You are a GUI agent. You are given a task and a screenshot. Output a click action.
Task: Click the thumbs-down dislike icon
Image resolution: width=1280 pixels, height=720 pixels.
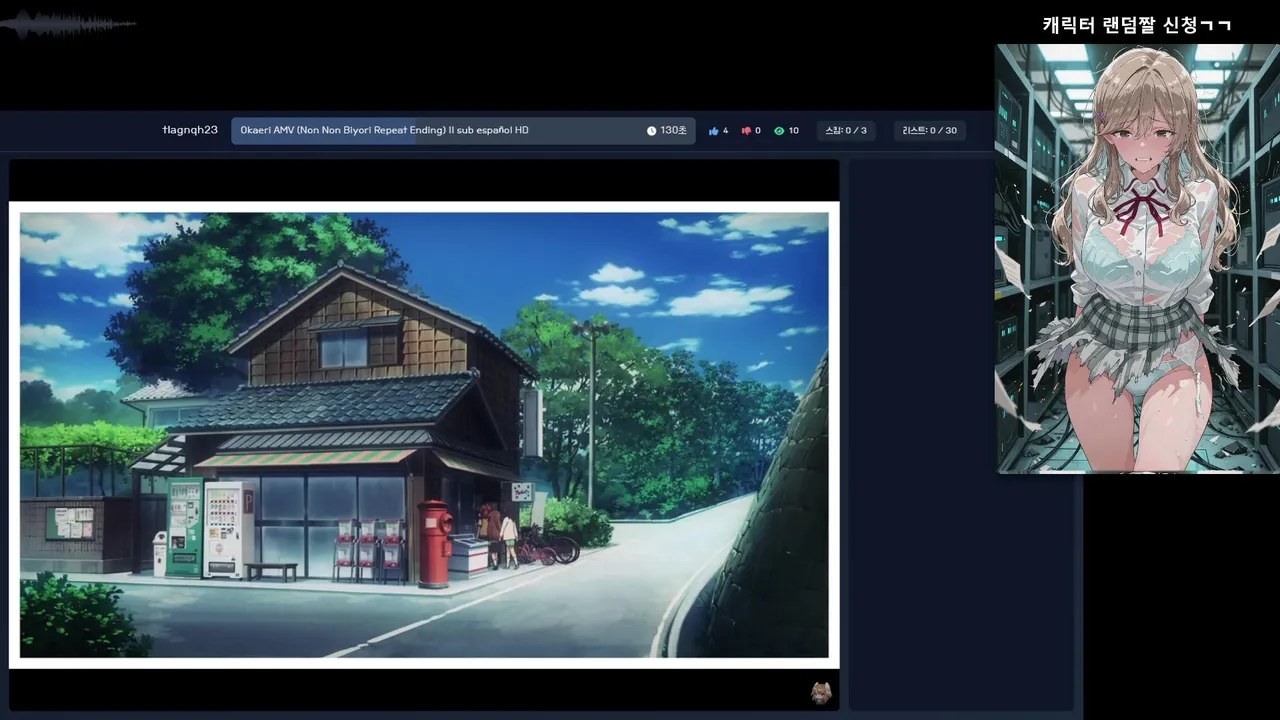click(746, 131)
